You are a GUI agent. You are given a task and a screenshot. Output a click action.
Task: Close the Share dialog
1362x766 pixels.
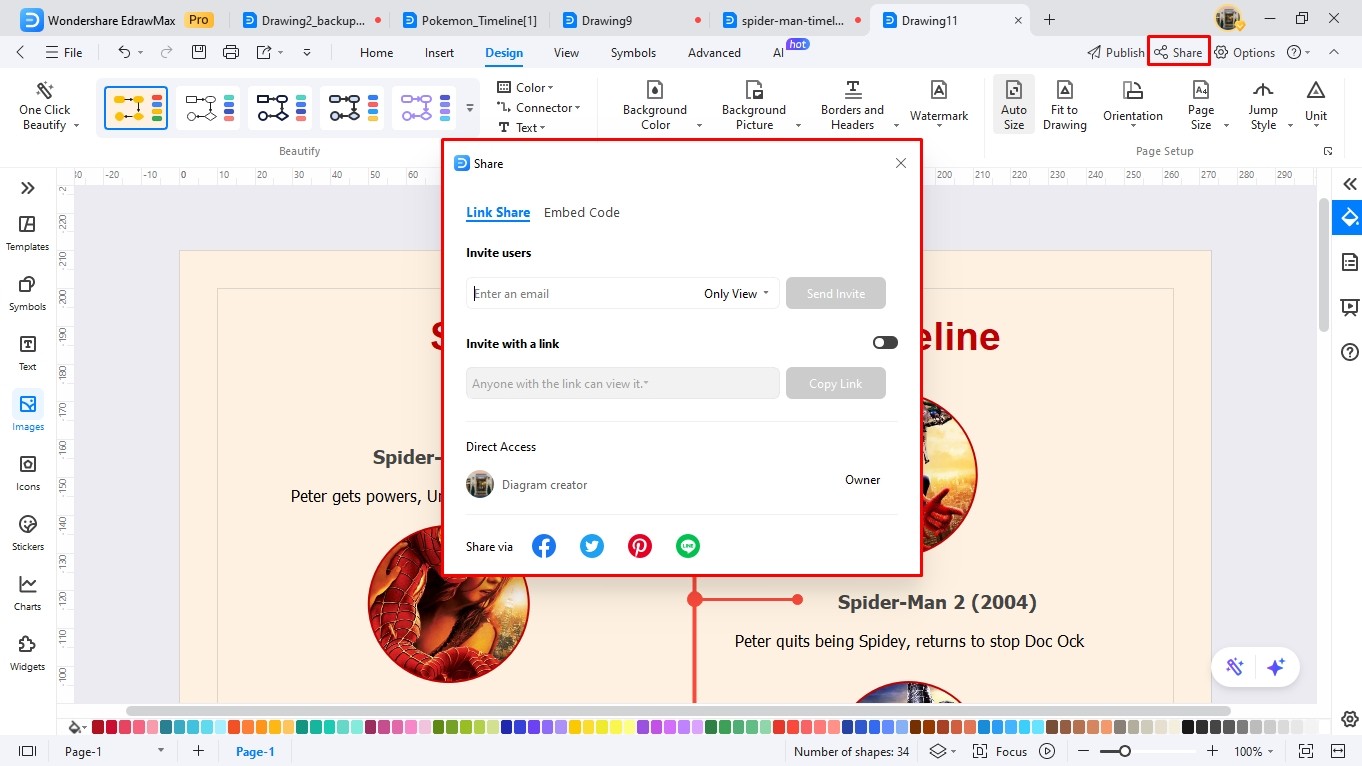[x=901, y=163]
